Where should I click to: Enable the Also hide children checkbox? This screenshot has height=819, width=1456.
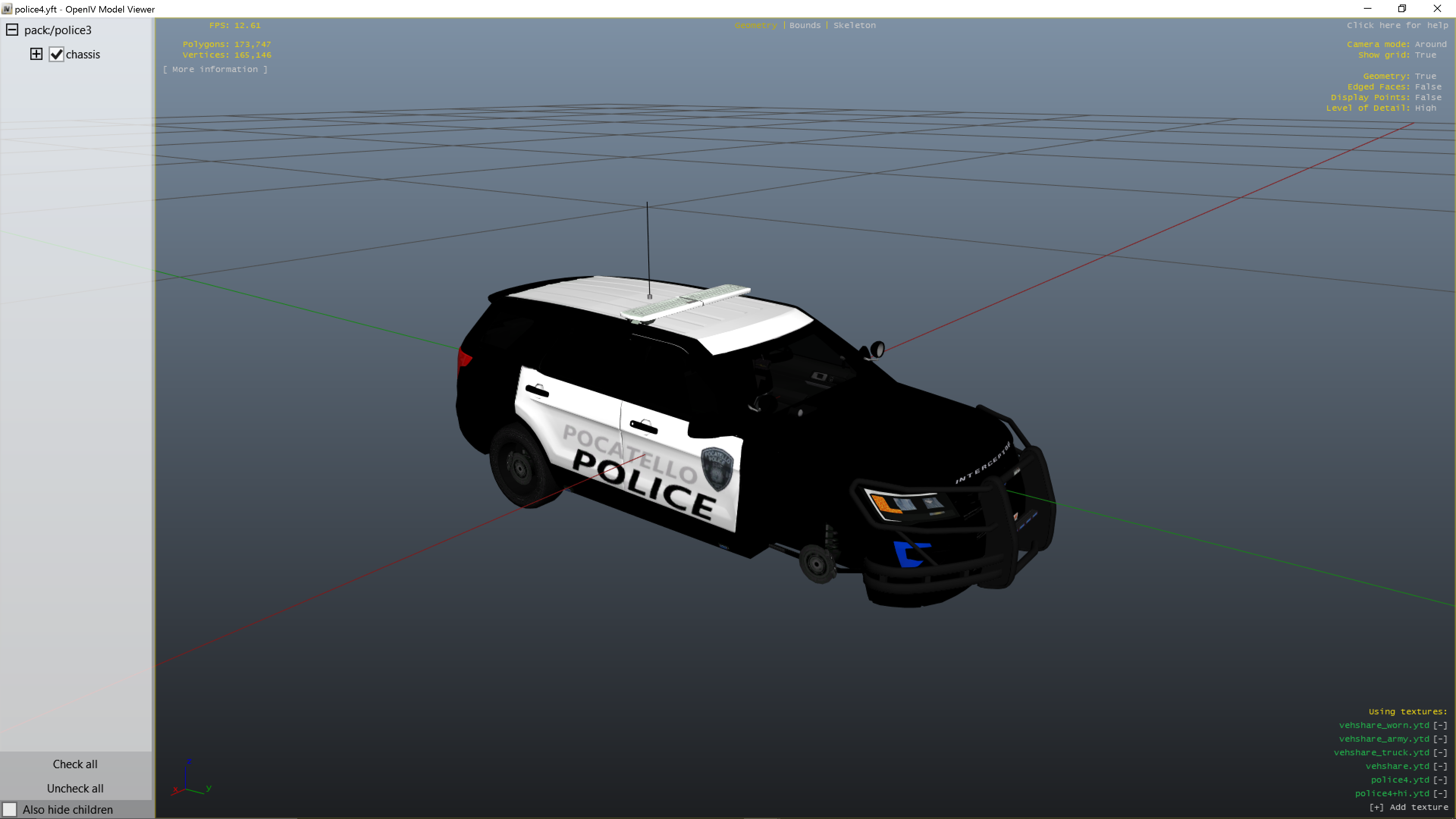(9, 810)
